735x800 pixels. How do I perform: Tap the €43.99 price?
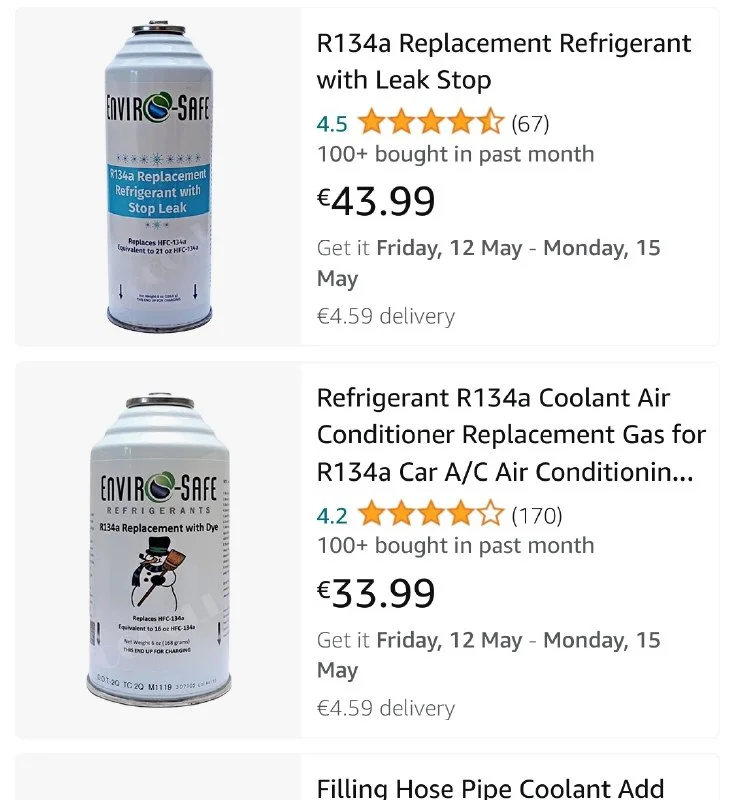click(x=377, y=201)
